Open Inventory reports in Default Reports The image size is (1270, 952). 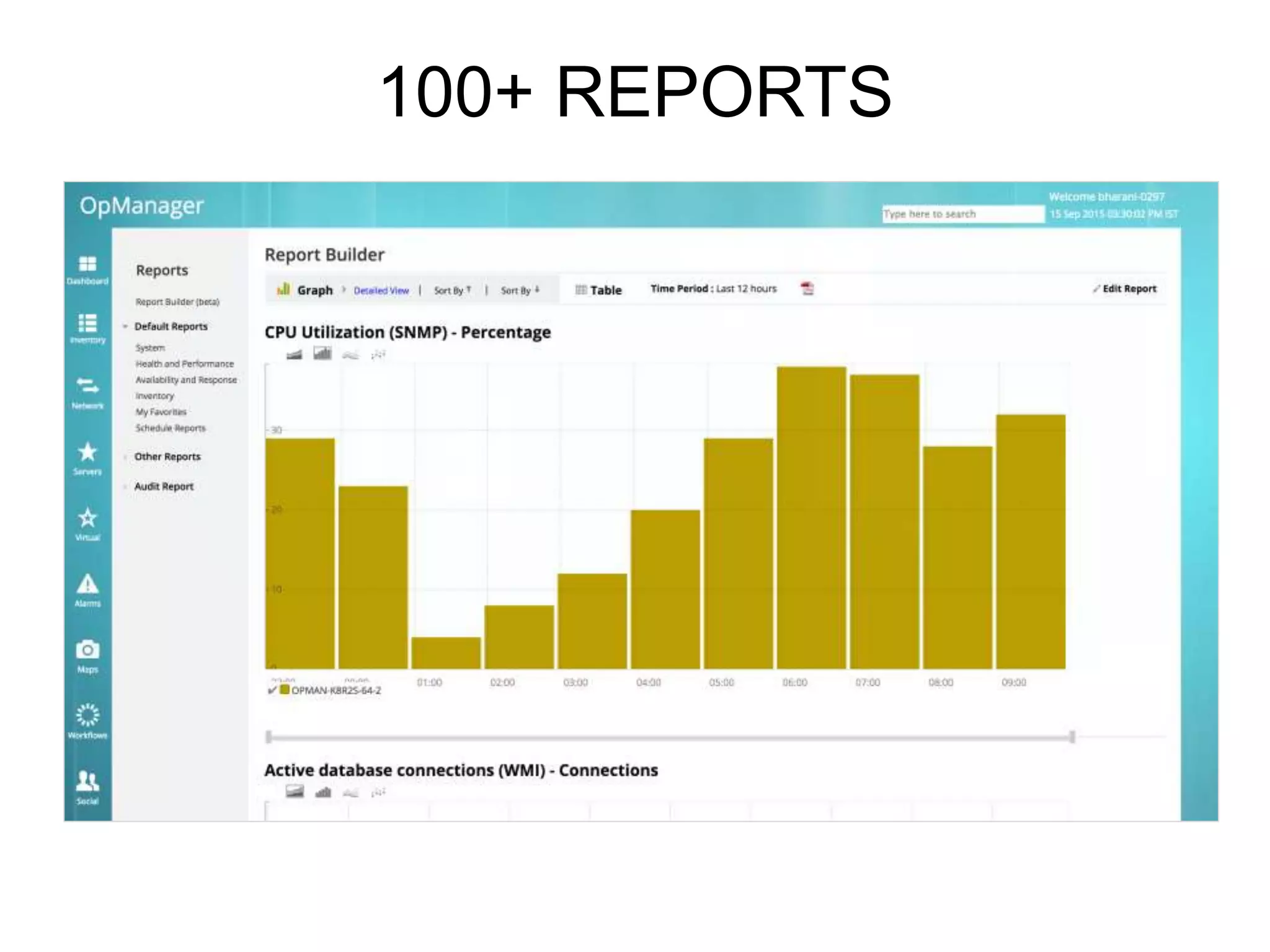(154, 396)
